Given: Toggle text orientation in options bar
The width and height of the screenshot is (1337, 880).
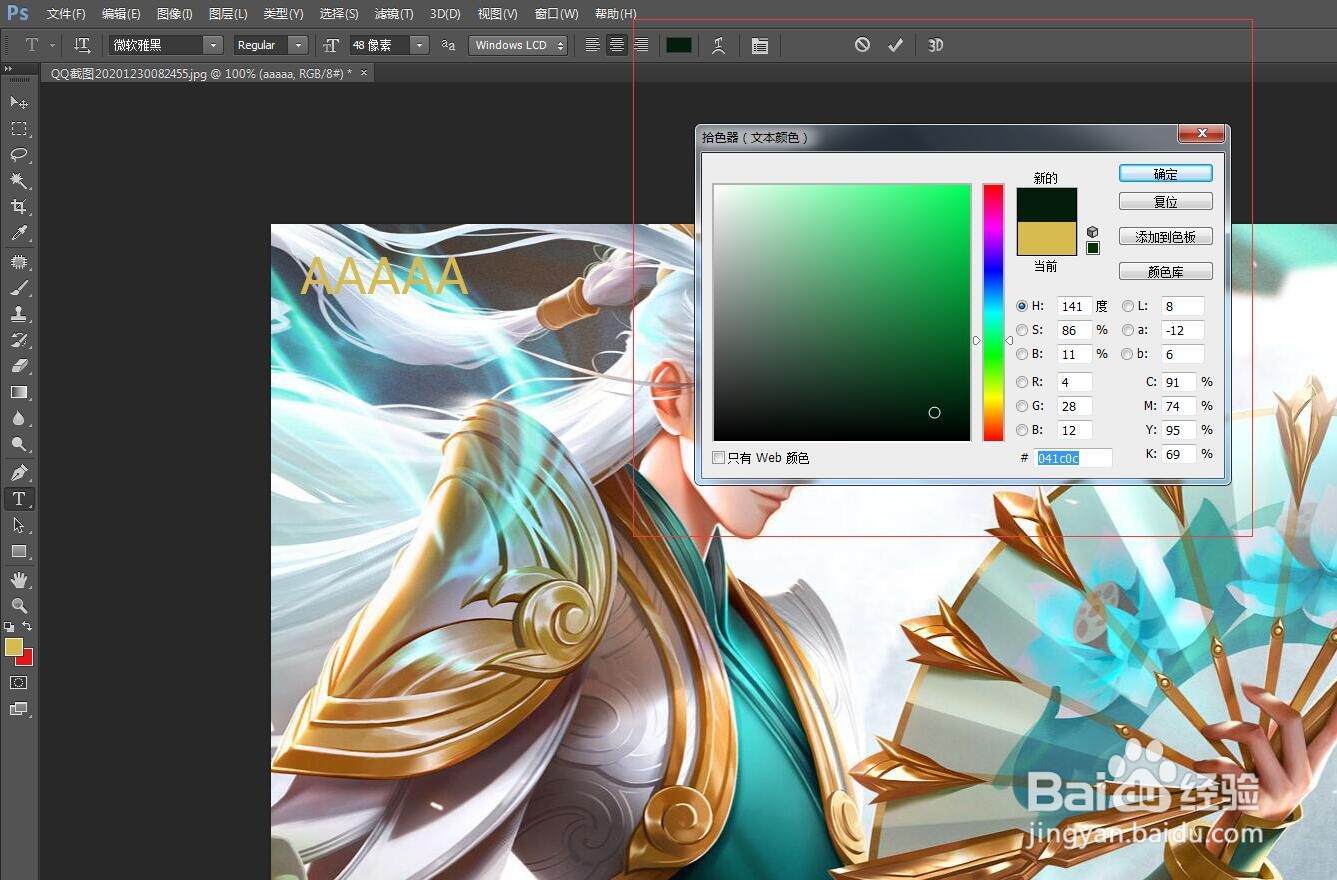Looking at the screenshot, I should point(82,45).
